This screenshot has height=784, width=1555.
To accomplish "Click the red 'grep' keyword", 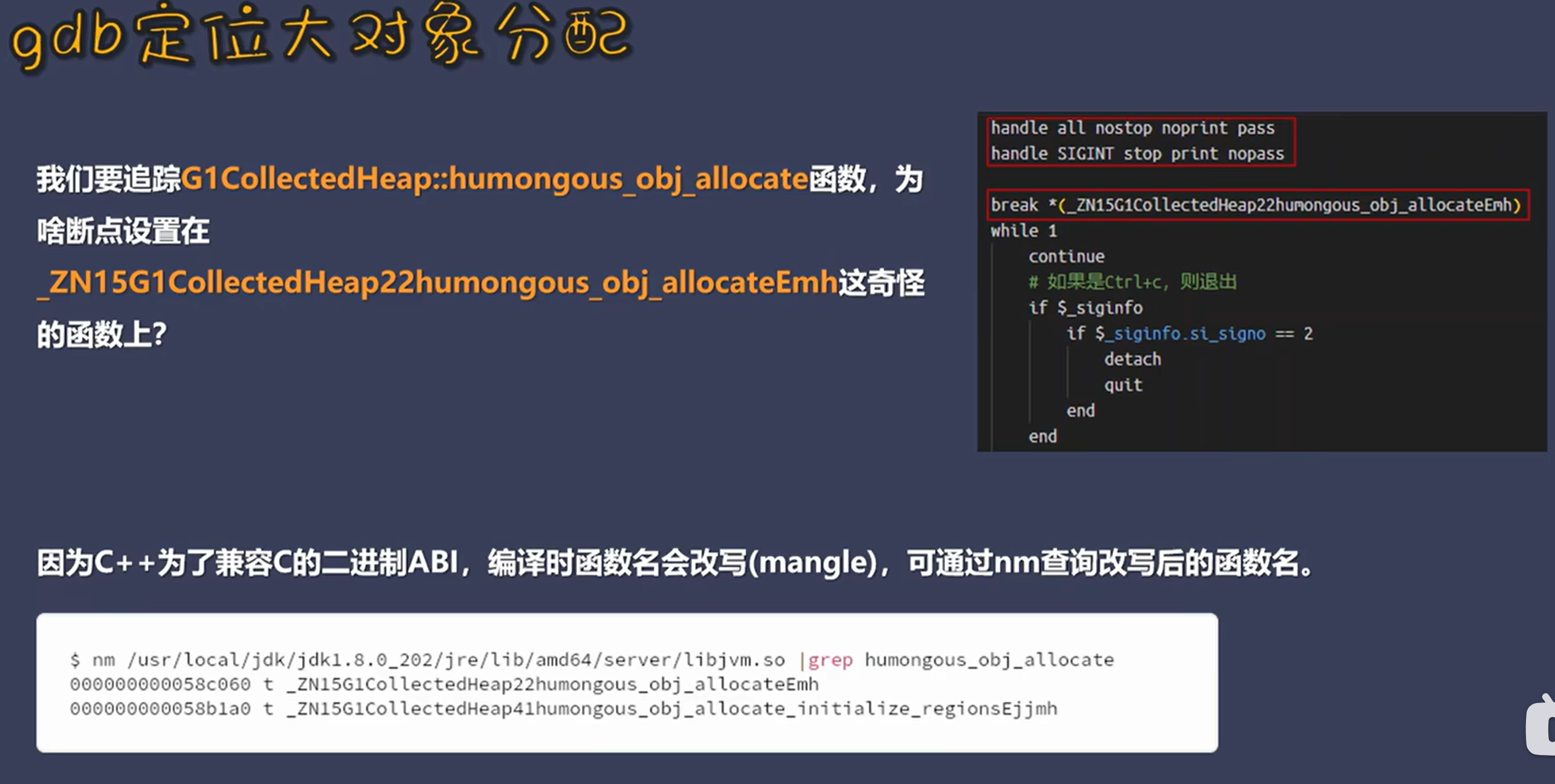I will 830,660.
